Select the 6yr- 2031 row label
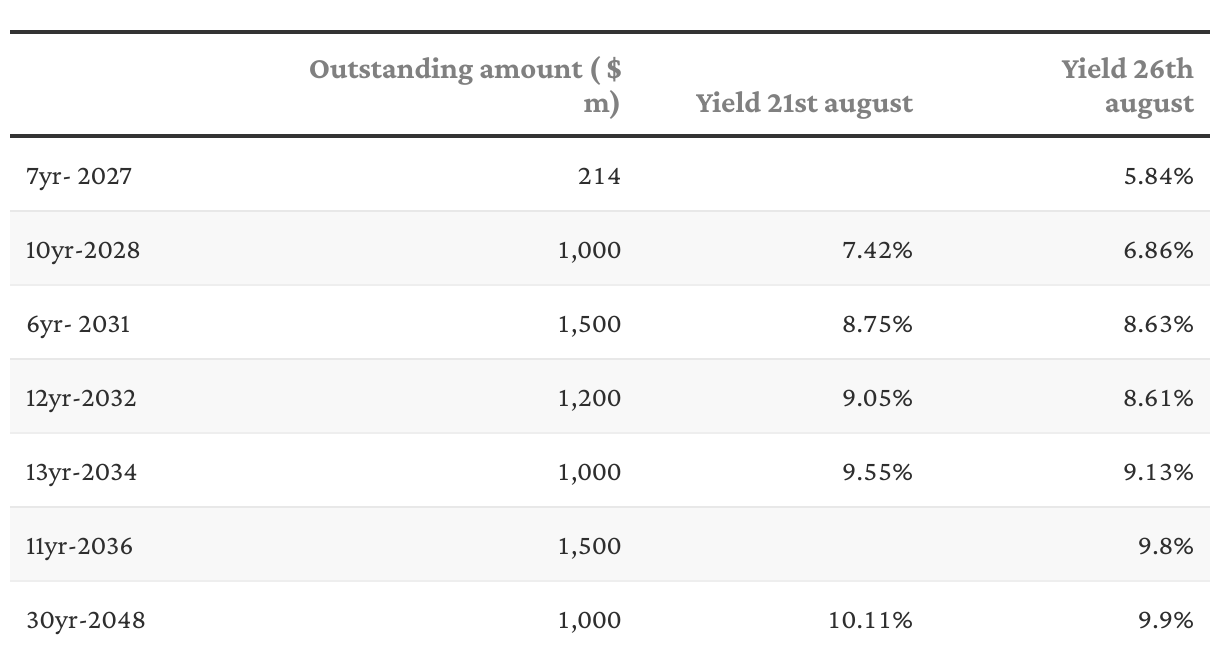1220x664 pixels. (x=78, y=324)
